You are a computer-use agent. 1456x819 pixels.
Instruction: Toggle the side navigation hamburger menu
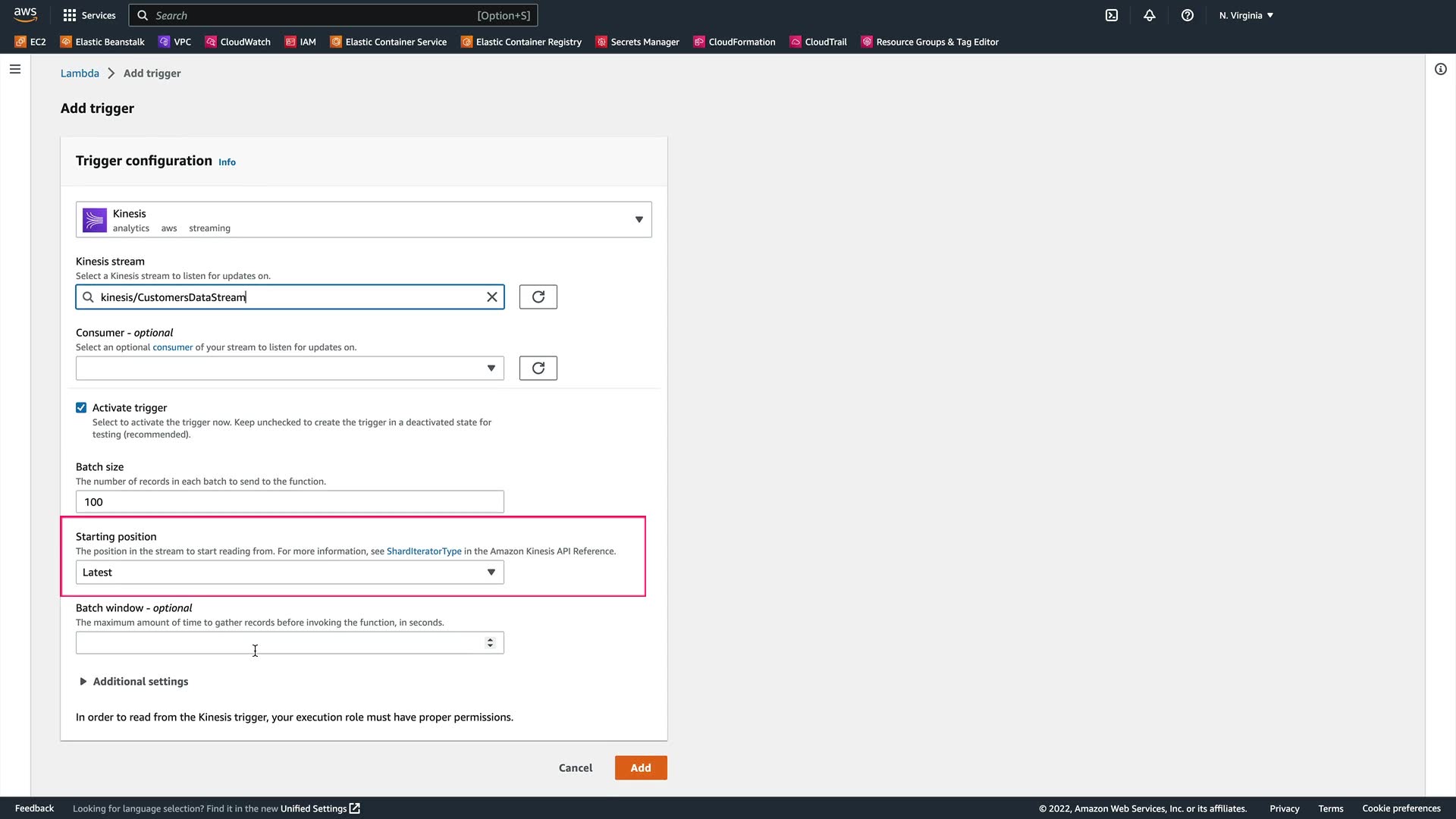(15, 69)
